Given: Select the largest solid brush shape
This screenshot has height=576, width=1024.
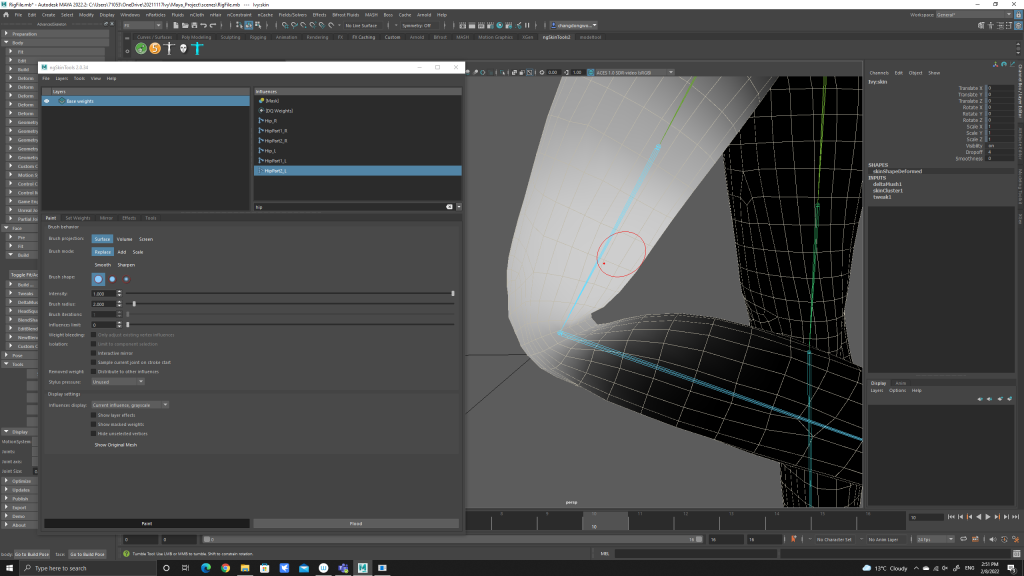Looking at the screenshot, I should pos(98,279).
